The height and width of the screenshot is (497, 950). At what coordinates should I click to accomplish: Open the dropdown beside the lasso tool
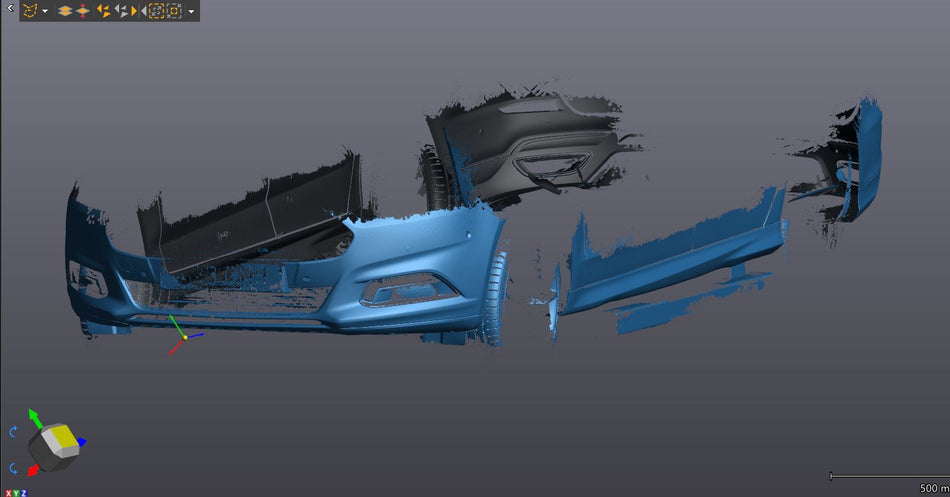click(x=45, y=11)
